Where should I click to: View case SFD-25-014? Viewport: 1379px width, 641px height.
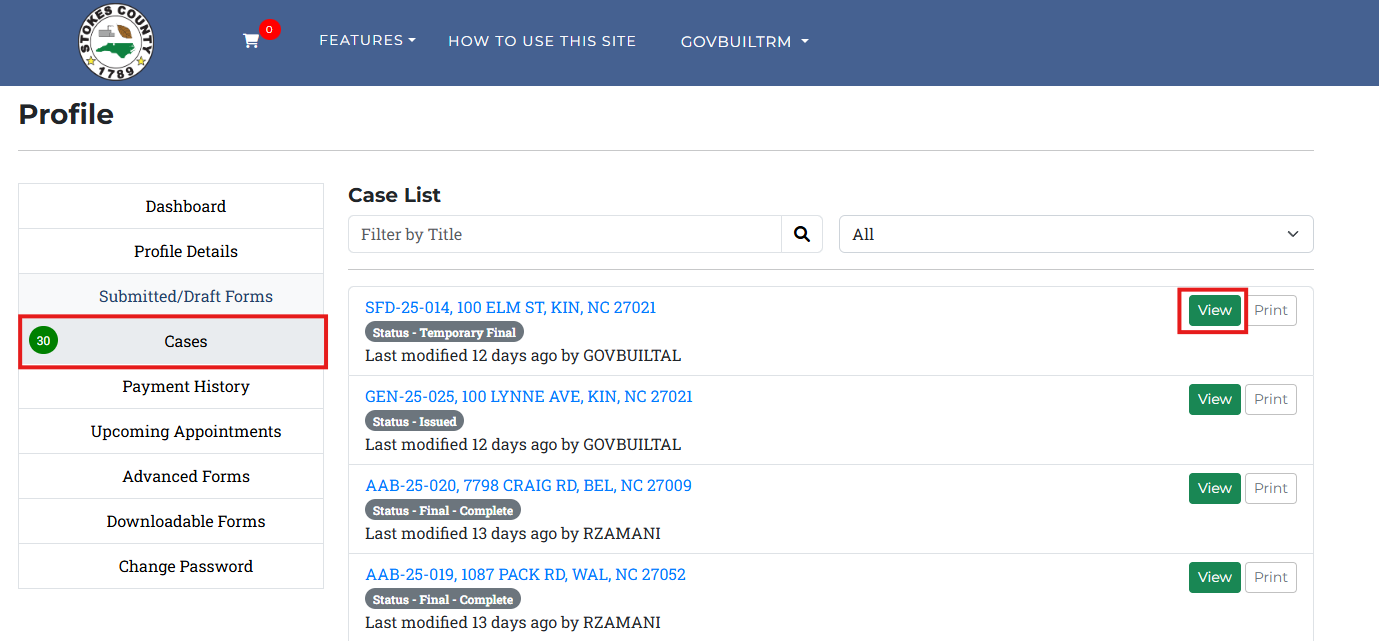click(x=1215, y=310)
